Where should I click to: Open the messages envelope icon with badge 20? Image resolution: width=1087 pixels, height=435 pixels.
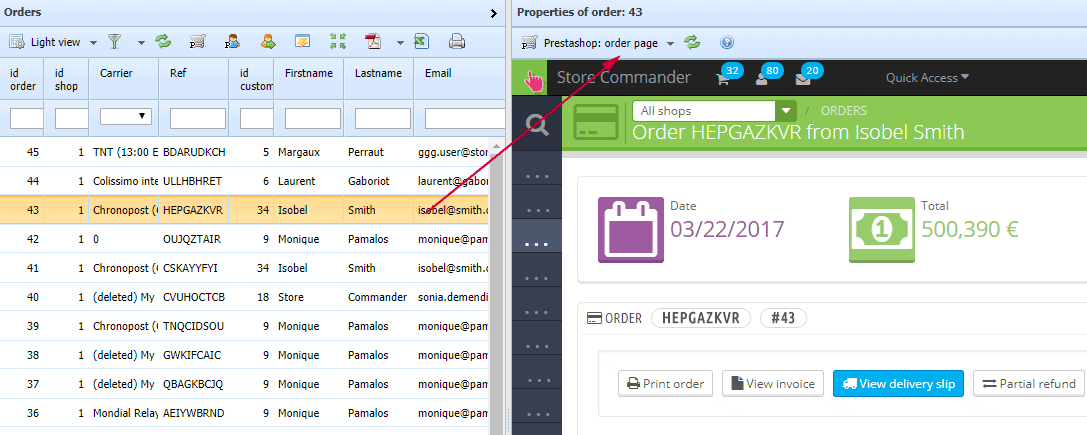pyautogui.click(x=803, y=78)
